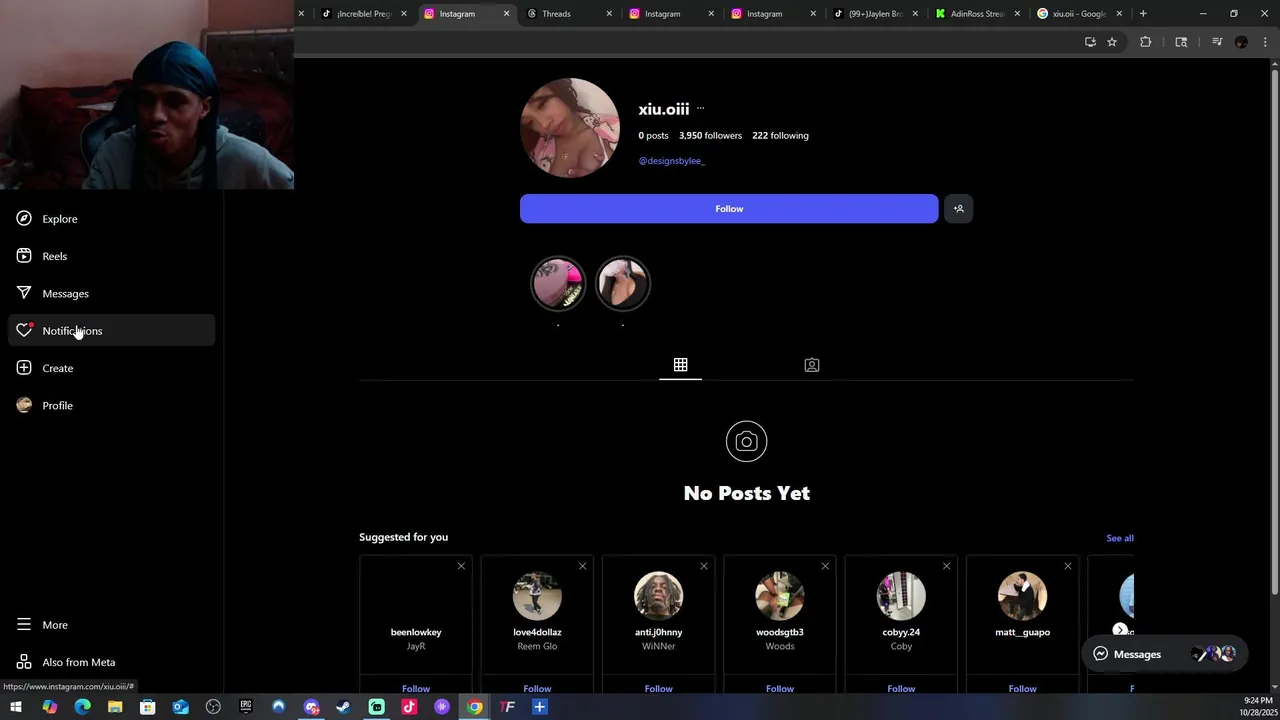
Task: Dismiss the woodsgtb3 suggestion
Action: tap(825, 566)
